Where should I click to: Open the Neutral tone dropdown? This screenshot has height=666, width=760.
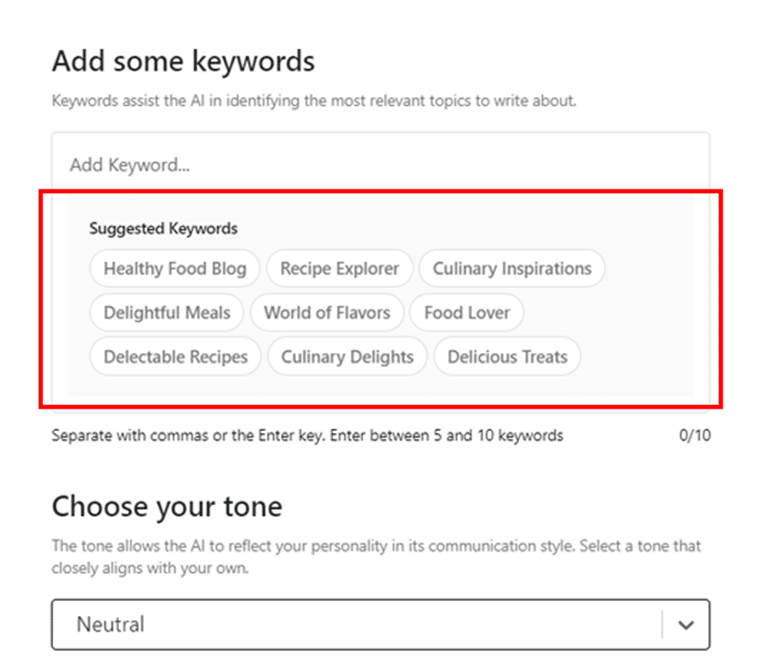point(380,624)
